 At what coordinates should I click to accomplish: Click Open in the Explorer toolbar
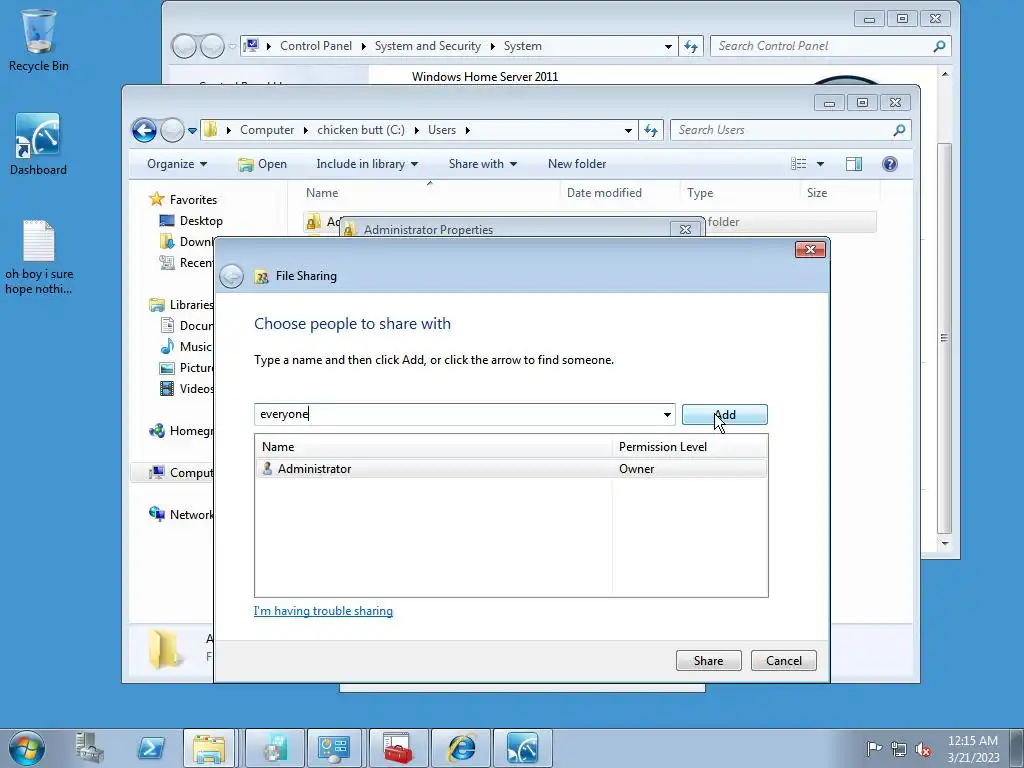pyautogui.click(x=263, y=164)
